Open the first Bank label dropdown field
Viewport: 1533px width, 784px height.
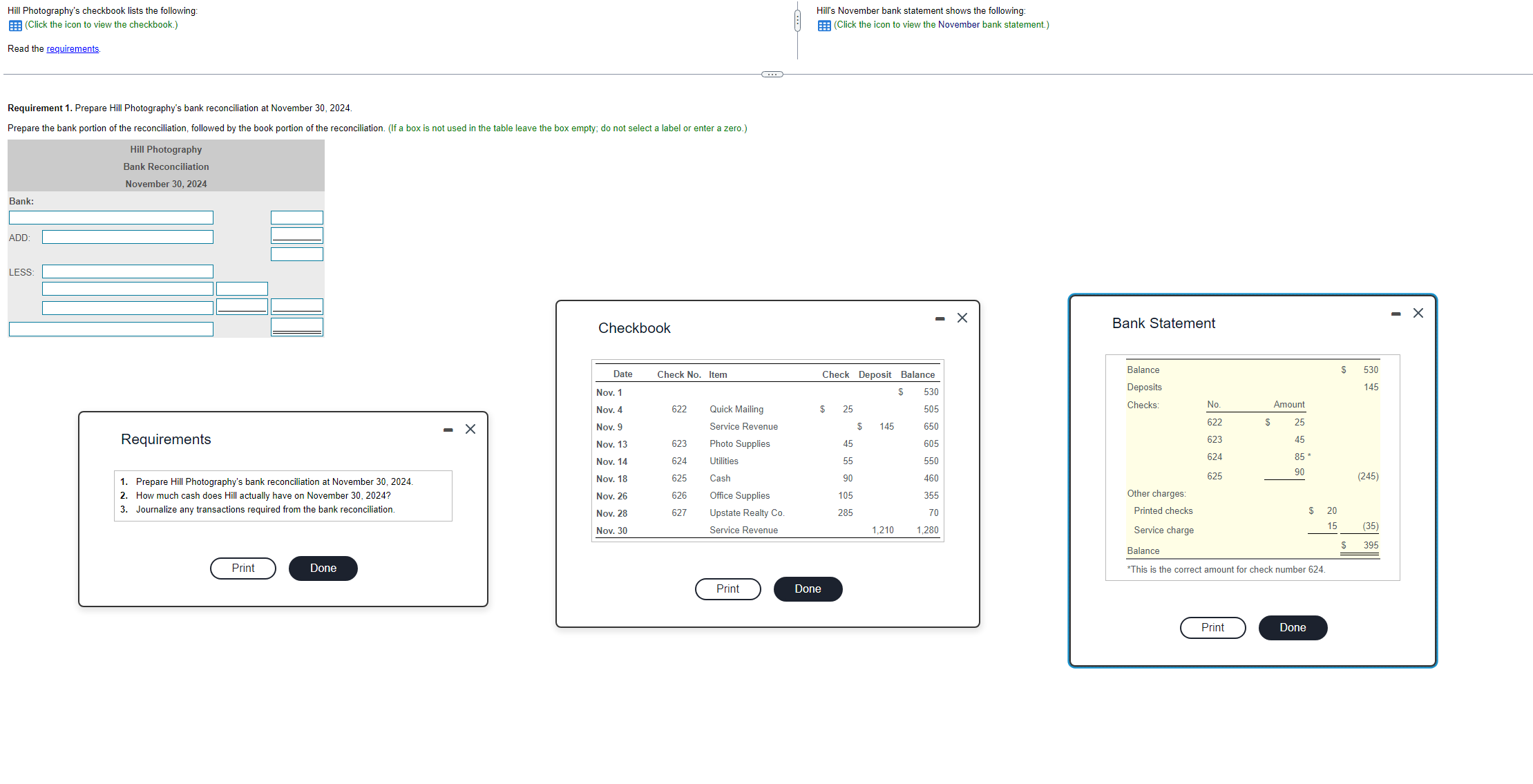pos(111,218)
